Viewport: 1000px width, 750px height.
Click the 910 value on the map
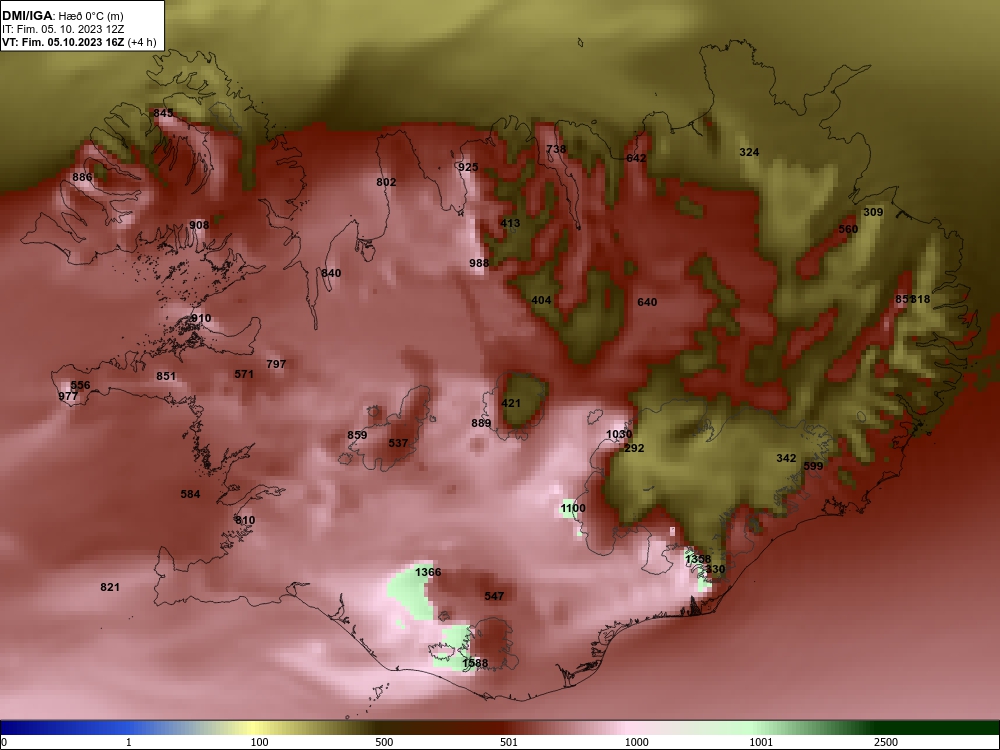click(201, 318)
